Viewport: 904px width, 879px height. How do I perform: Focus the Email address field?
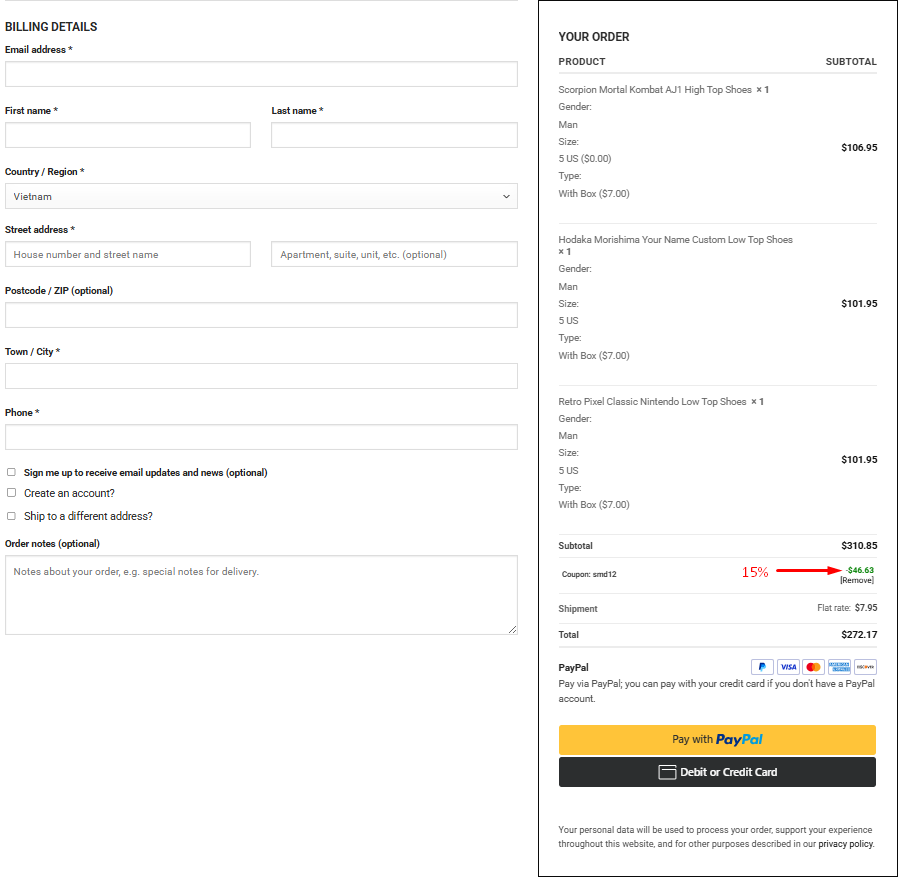click(x=261, y=74)
